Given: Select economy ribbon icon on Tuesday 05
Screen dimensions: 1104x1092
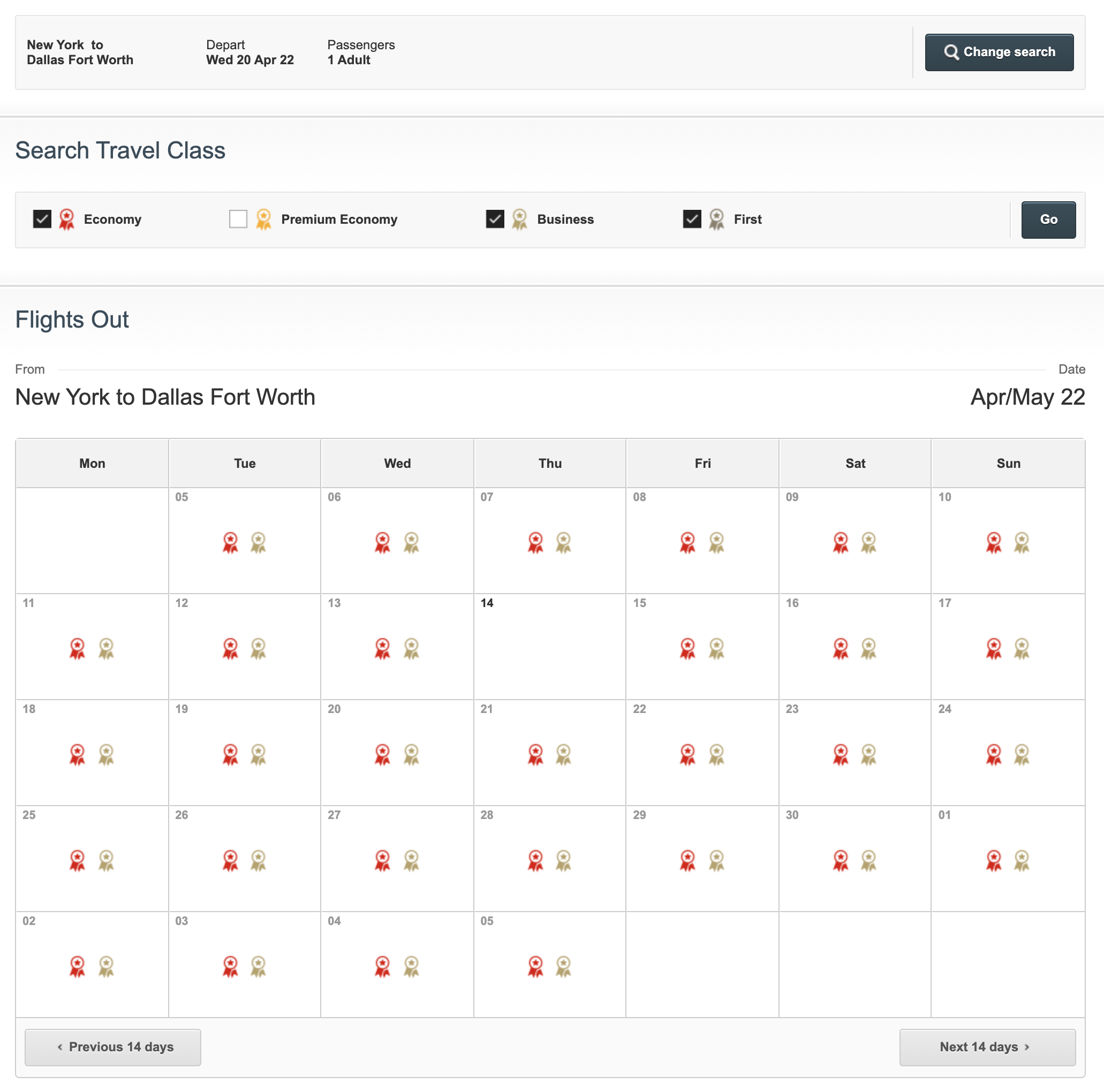Looking at the screenshot, I should coord(230,542).
